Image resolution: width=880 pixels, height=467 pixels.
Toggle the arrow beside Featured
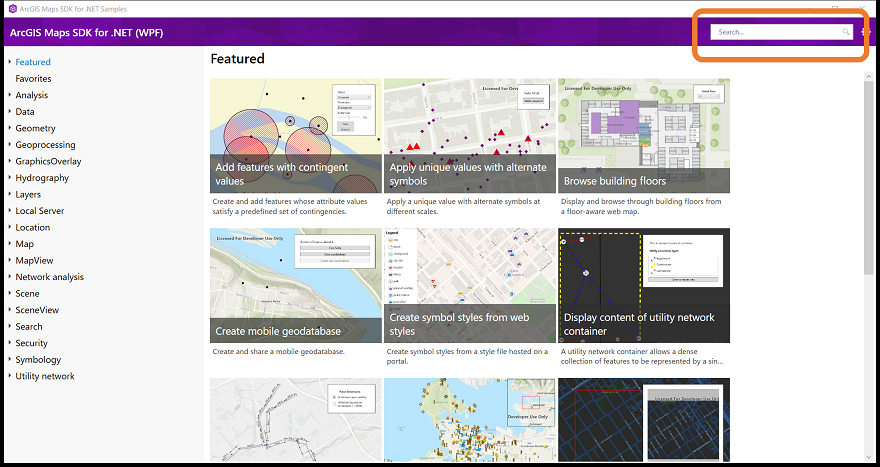tap(10, 62)
